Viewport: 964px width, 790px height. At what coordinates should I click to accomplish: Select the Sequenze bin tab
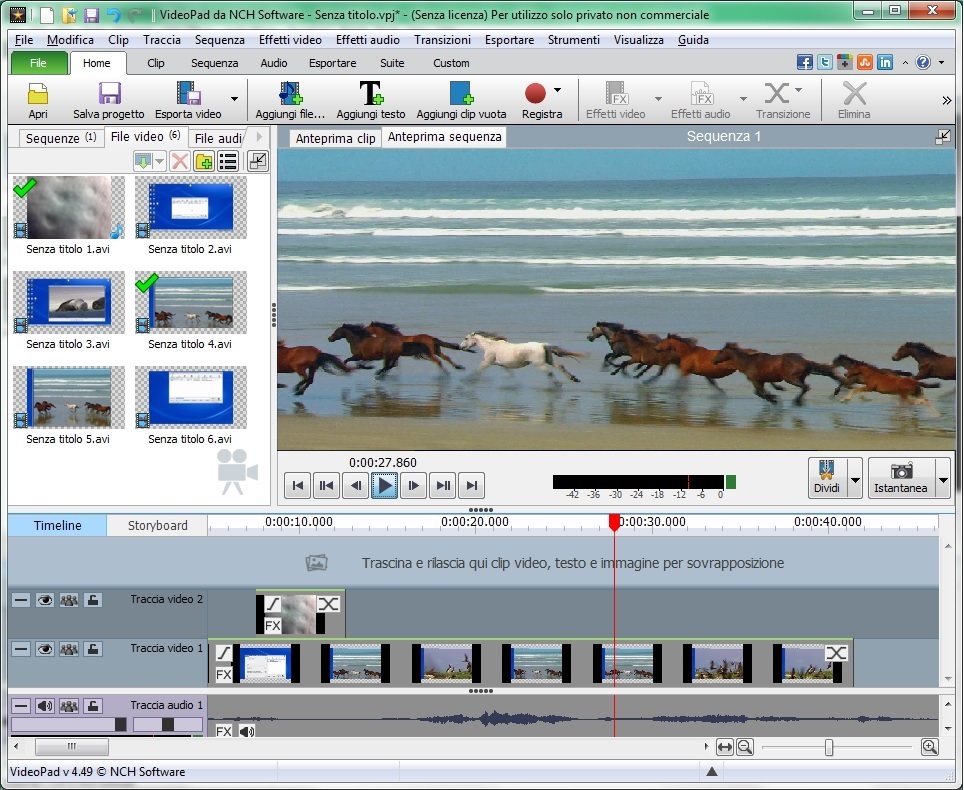click(60, 138)
